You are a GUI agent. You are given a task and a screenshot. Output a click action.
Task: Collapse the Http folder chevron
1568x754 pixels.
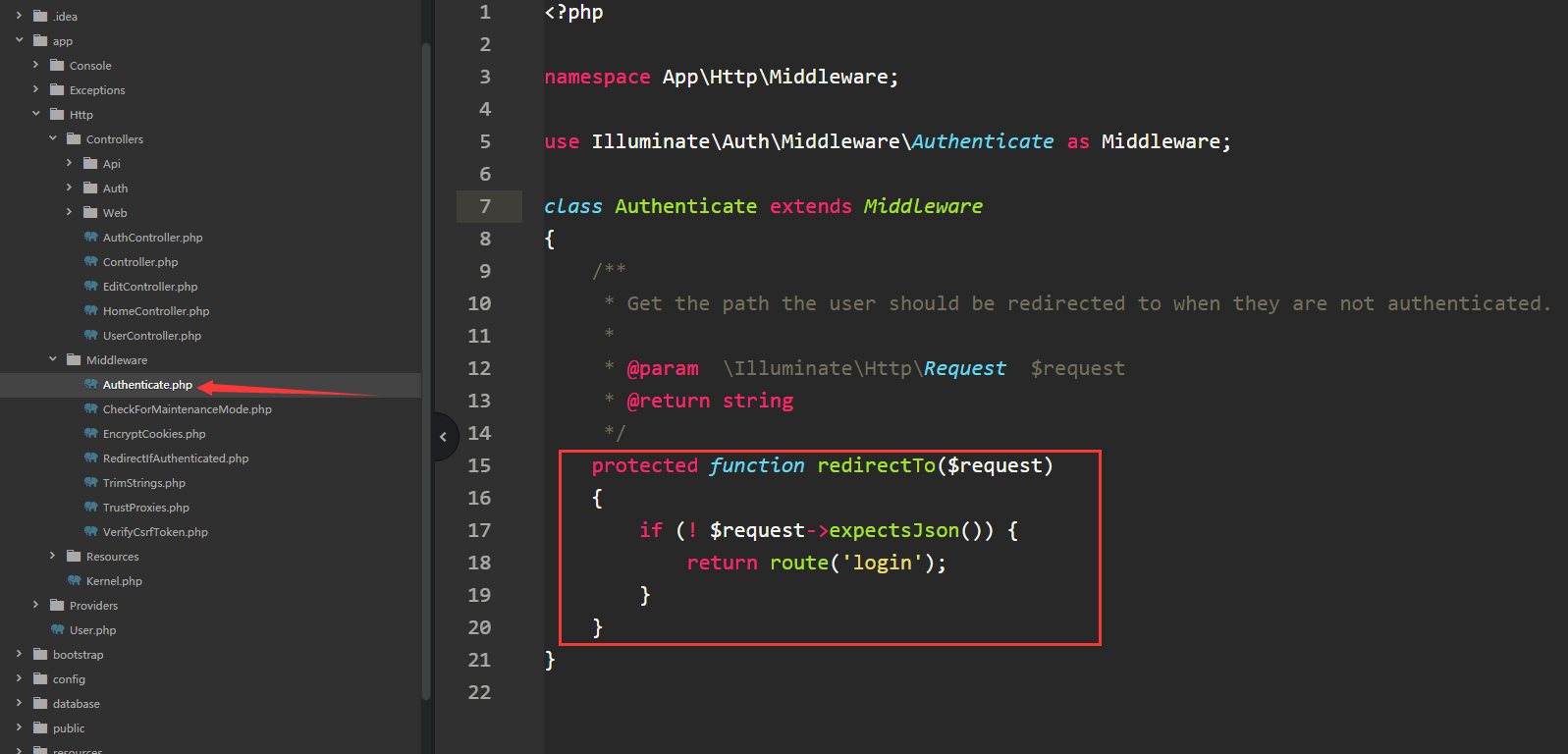tap(36, 114)
